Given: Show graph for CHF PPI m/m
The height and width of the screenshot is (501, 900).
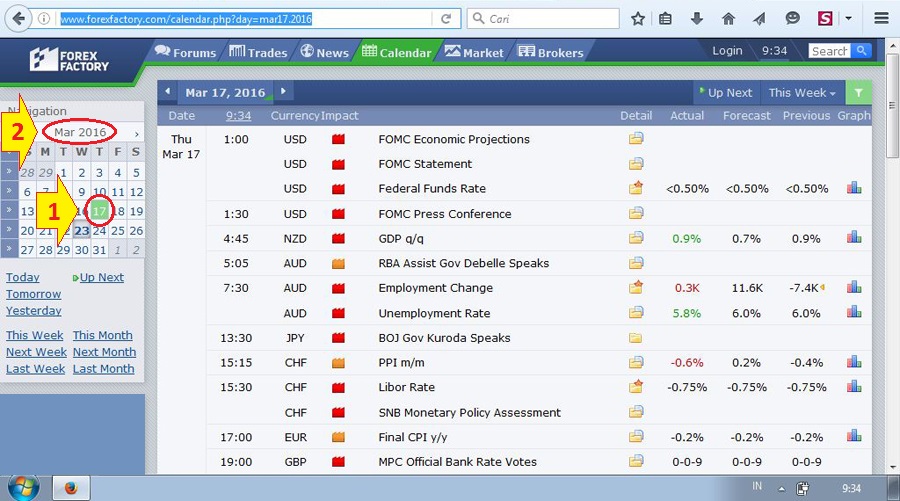Looking at the screenshot, I should click(854, 362).
